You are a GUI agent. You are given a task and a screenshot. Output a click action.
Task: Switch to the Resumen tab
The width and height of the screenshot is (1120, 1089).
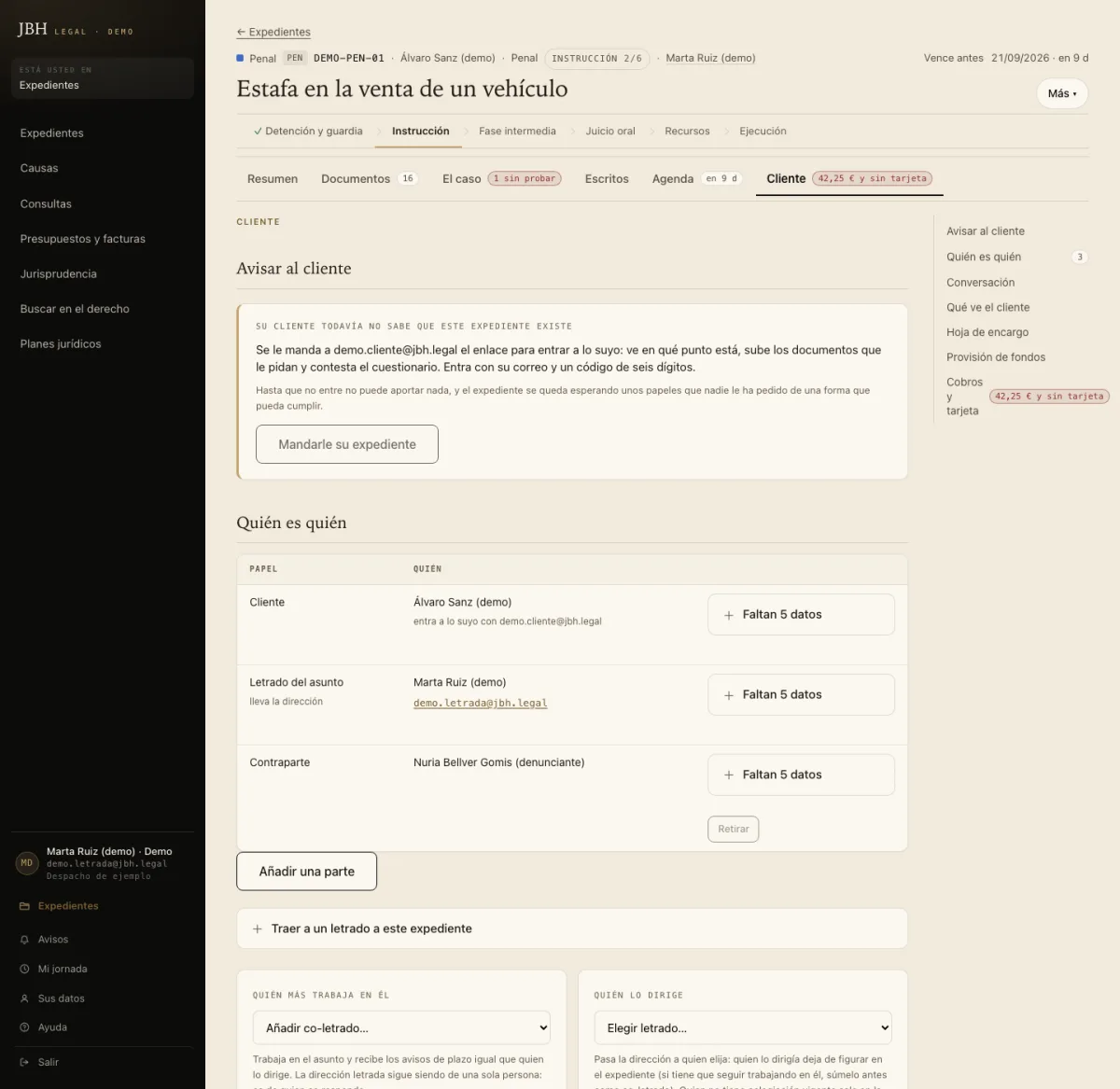273,178
